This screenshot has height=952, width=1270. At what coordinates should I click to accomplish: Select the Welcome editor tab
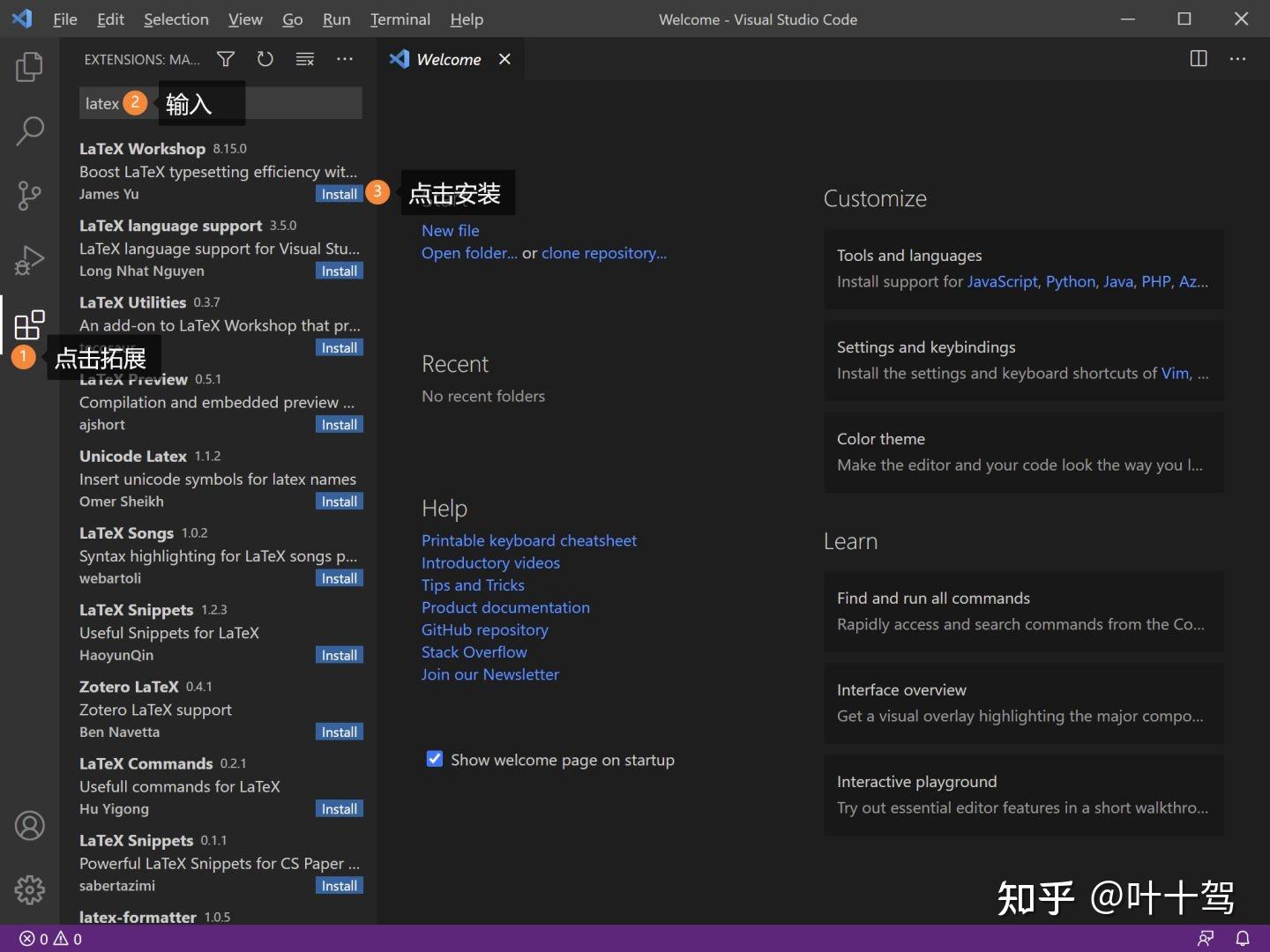(451, 59)
